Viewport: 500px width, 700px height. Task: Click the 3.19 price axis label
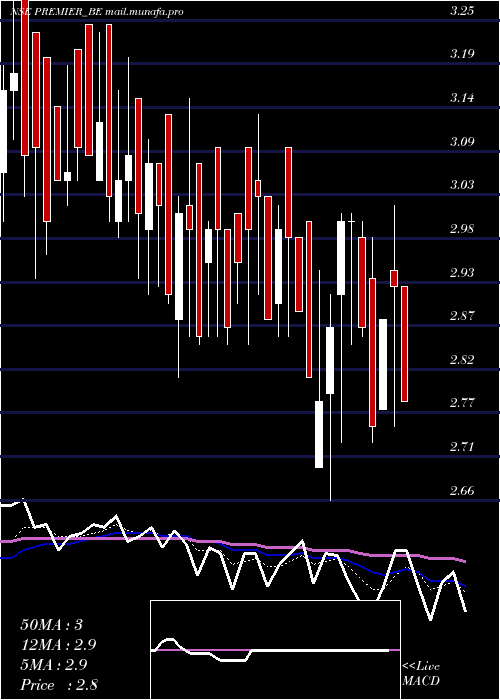point(462,54)
